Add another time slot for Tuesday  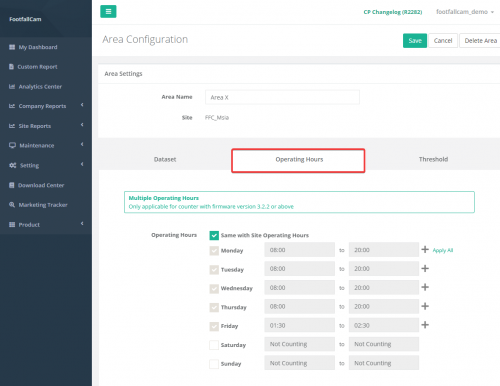[425, 268]
